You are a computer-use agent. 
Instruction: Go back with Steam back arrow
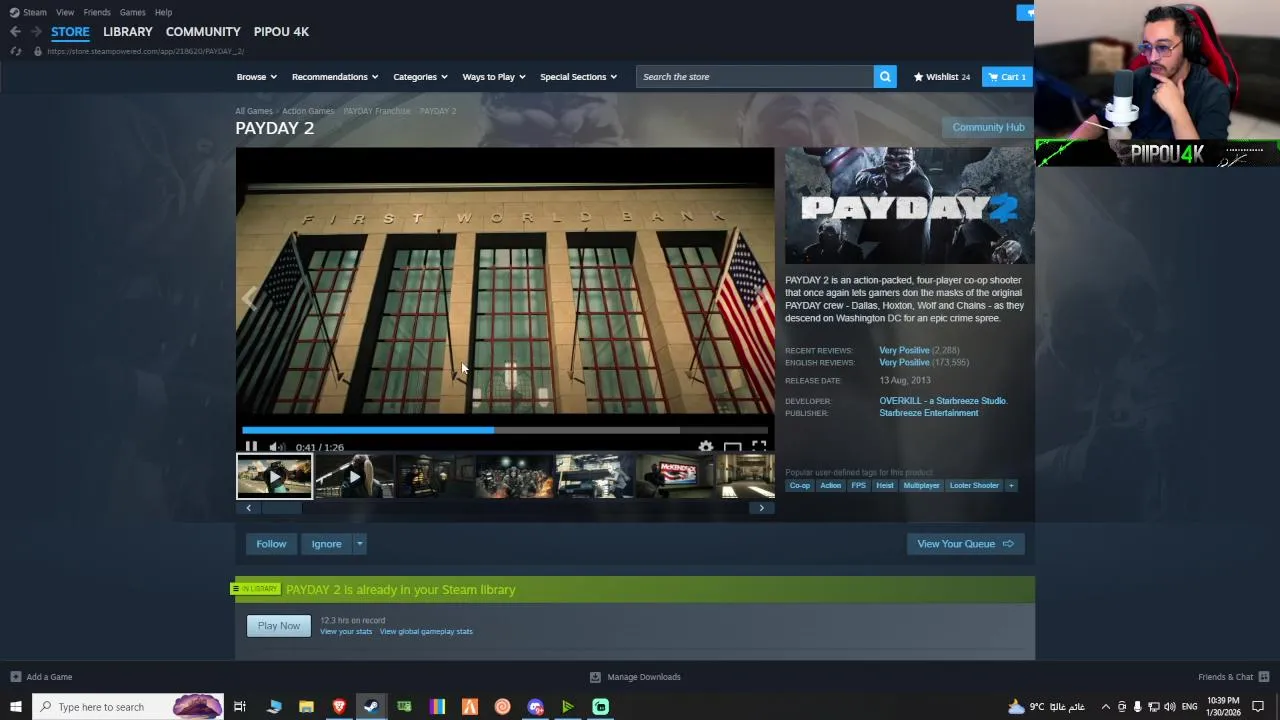pyautogui.click(x=15, y=32)
